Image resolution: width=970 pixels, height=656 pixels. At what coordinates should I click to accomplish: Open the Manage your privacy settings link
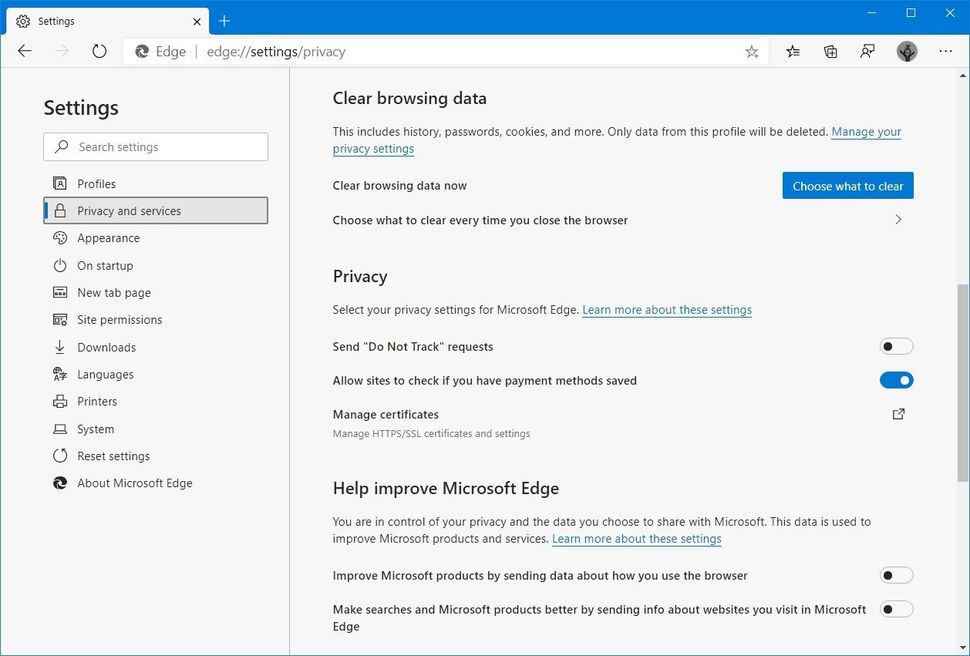coord(866,131)
